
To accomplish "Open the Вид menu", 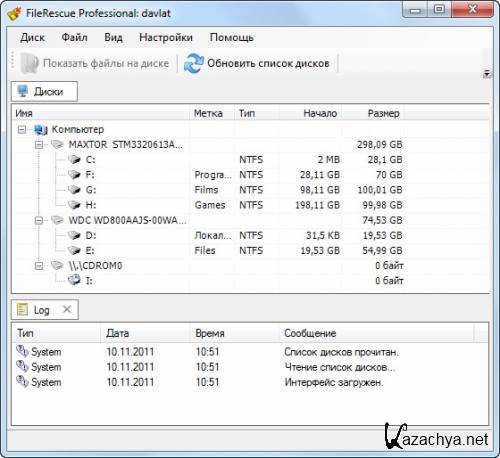I will pos(113,37).
